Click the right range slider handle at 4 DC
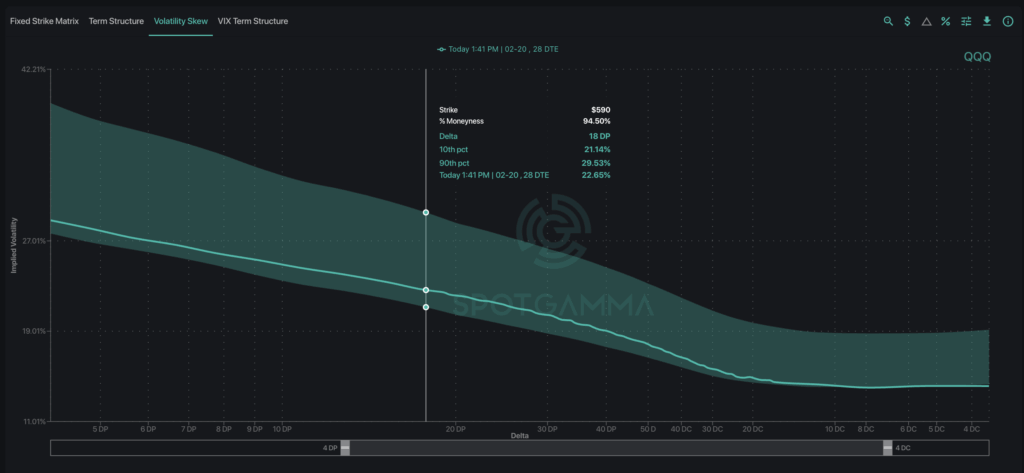Screen dimensions: 1024x473 [x=887, y=448]
